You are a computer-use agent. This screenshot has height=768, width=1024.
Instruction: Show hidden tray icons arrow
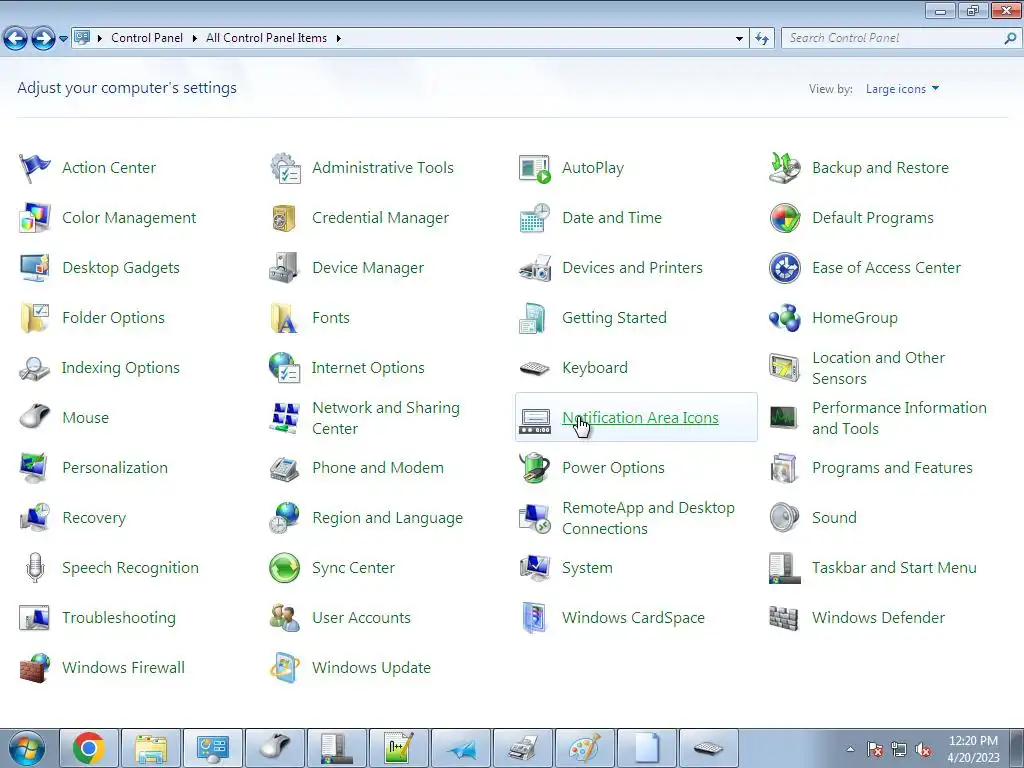(850, 749)
